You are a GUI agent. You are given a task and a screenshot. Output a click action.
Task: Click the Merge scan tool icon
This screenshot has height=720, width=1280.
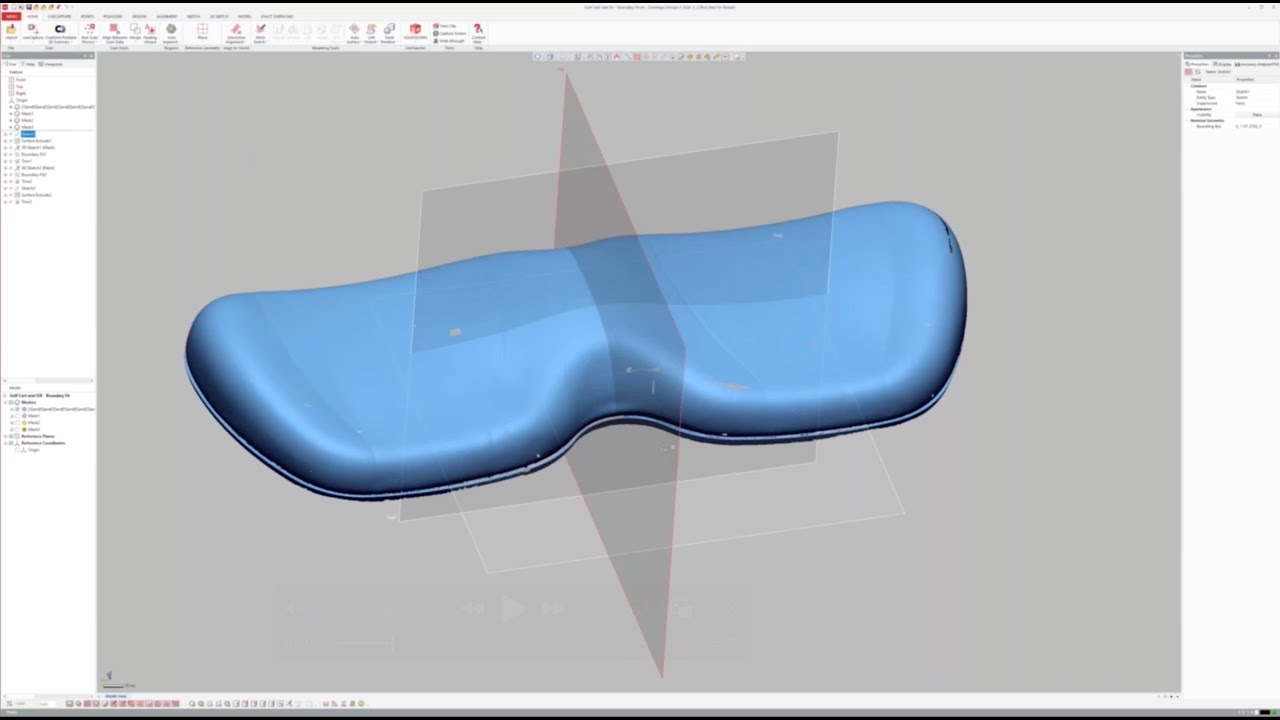(134, 33)
